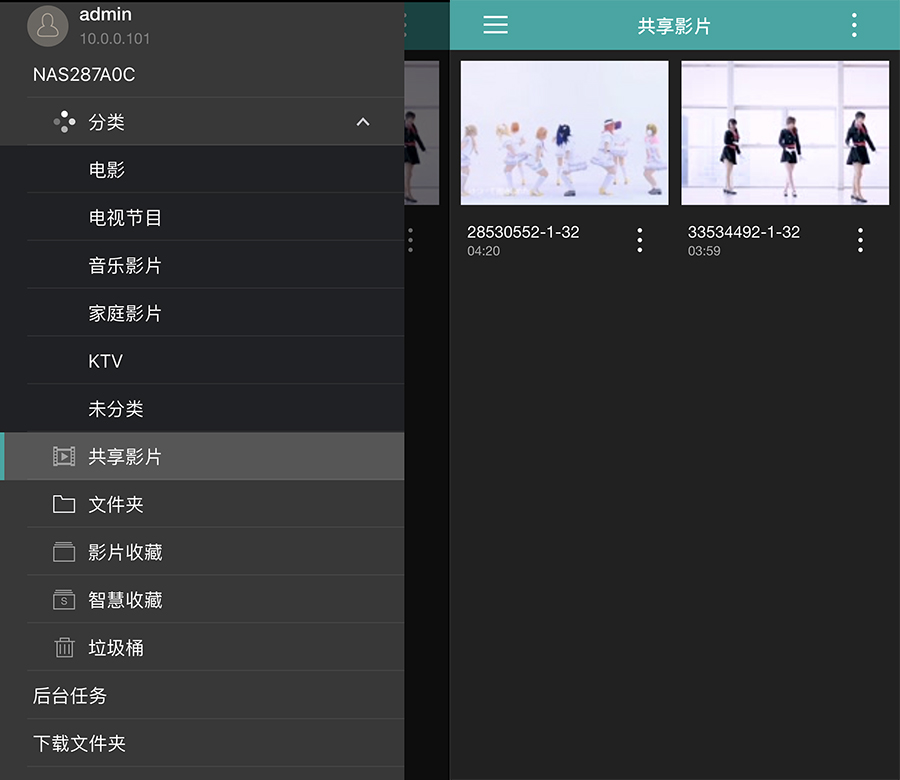Click the 文件夹 folder icon
This screenshot has width=900, height=780.
click(x=64, y=505)
